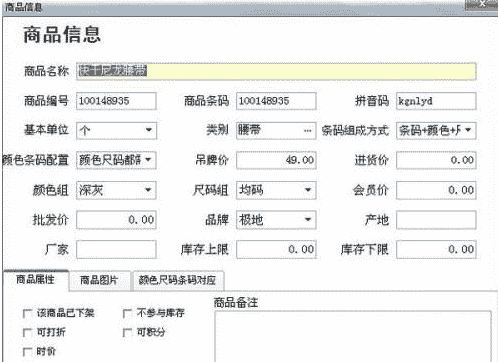This screenshot has height=362, width=498.
Task: Switch to the 商品属性 tab
Action: click(36, 280)
